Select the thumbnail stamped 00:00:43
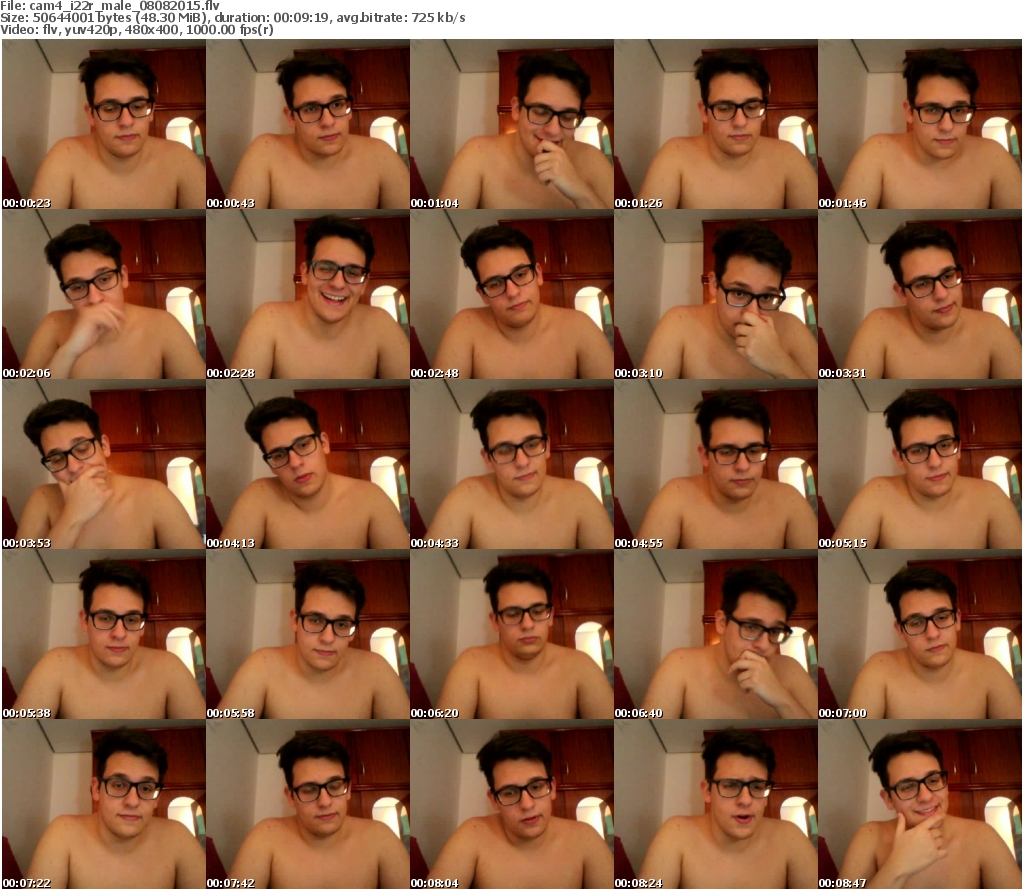Image resolution: width=1024 pixels, height=889 pixels. [308, 124]
